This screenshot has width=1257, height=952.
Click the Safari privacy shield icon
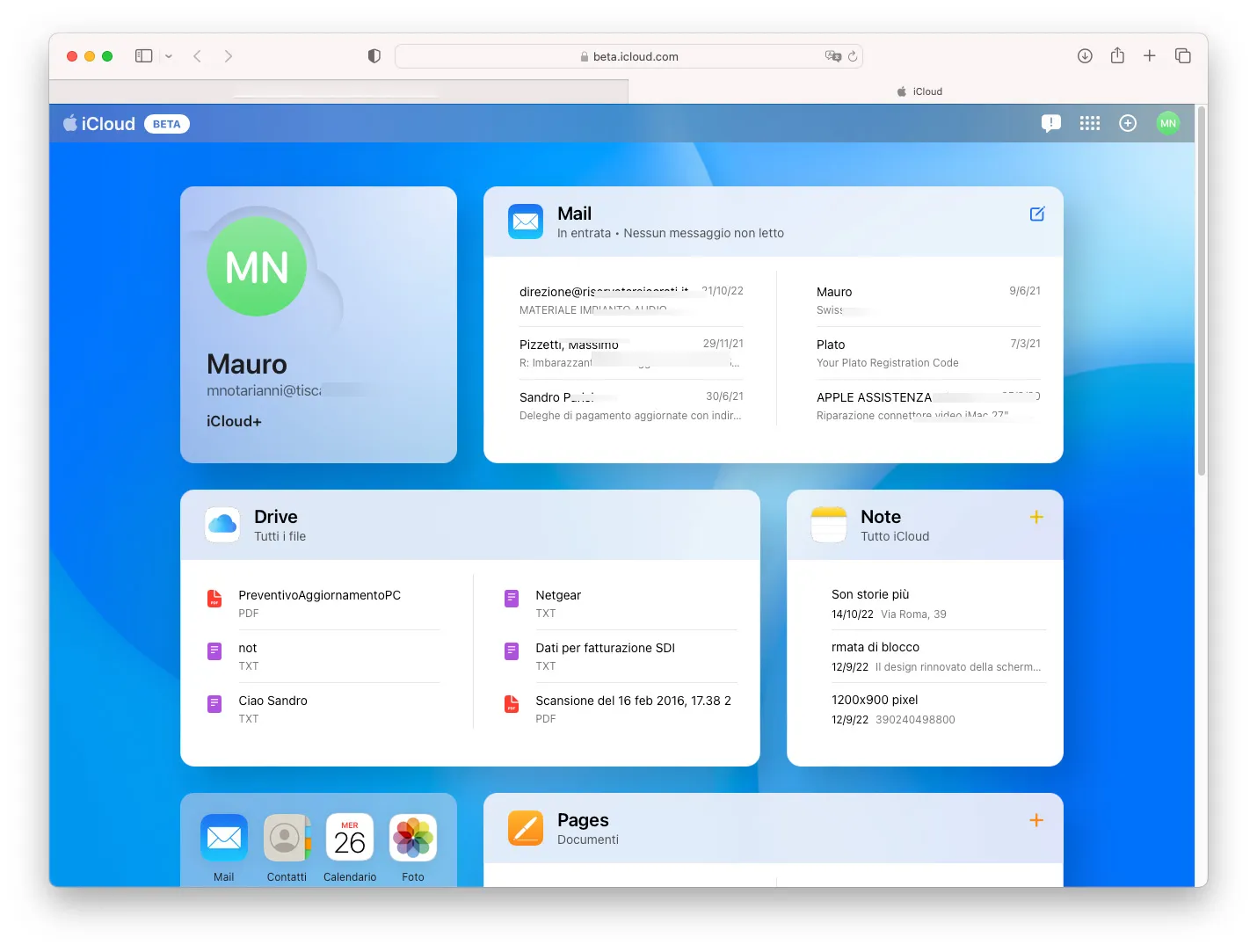374,55
